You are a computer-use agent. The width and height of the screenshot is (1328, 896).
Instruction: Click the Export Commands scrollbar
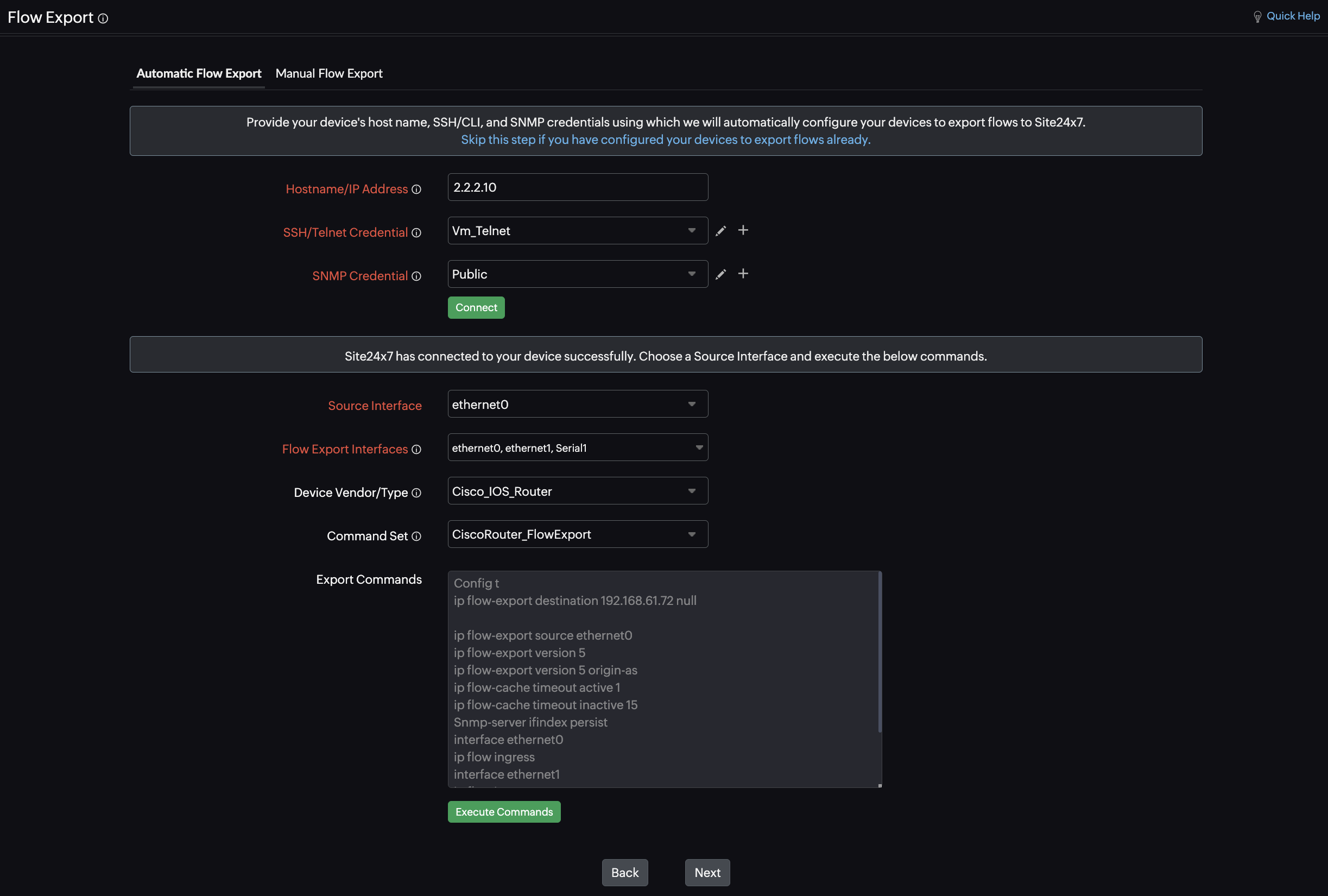[880, 652]
